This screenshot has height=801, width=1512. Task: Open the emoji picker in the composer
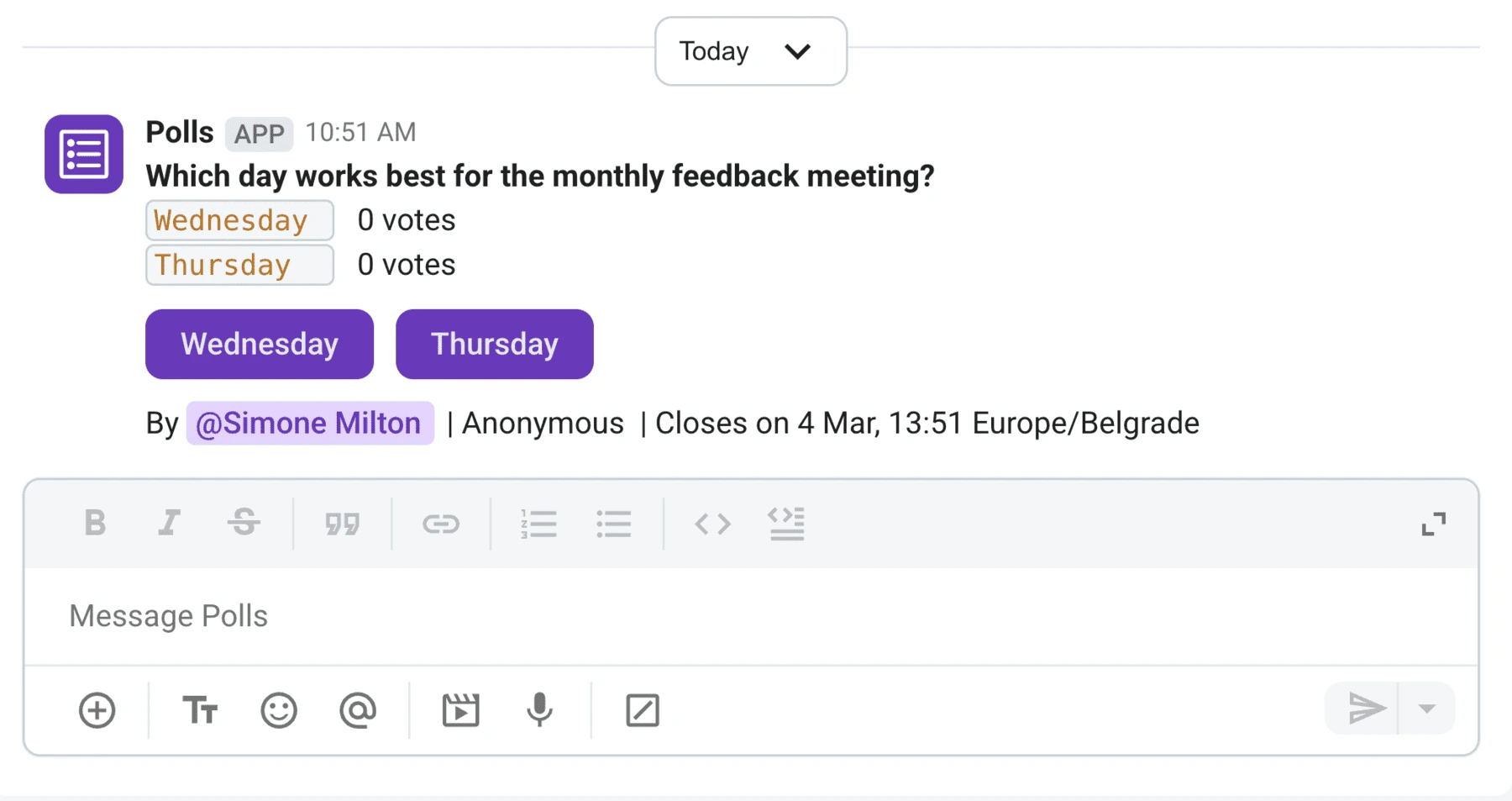coord(278,710)
